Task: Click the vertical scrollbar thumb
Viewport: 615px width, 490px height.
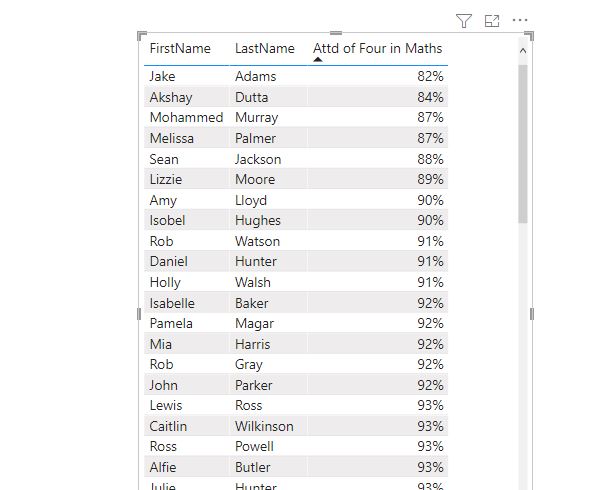Action: 522,144
